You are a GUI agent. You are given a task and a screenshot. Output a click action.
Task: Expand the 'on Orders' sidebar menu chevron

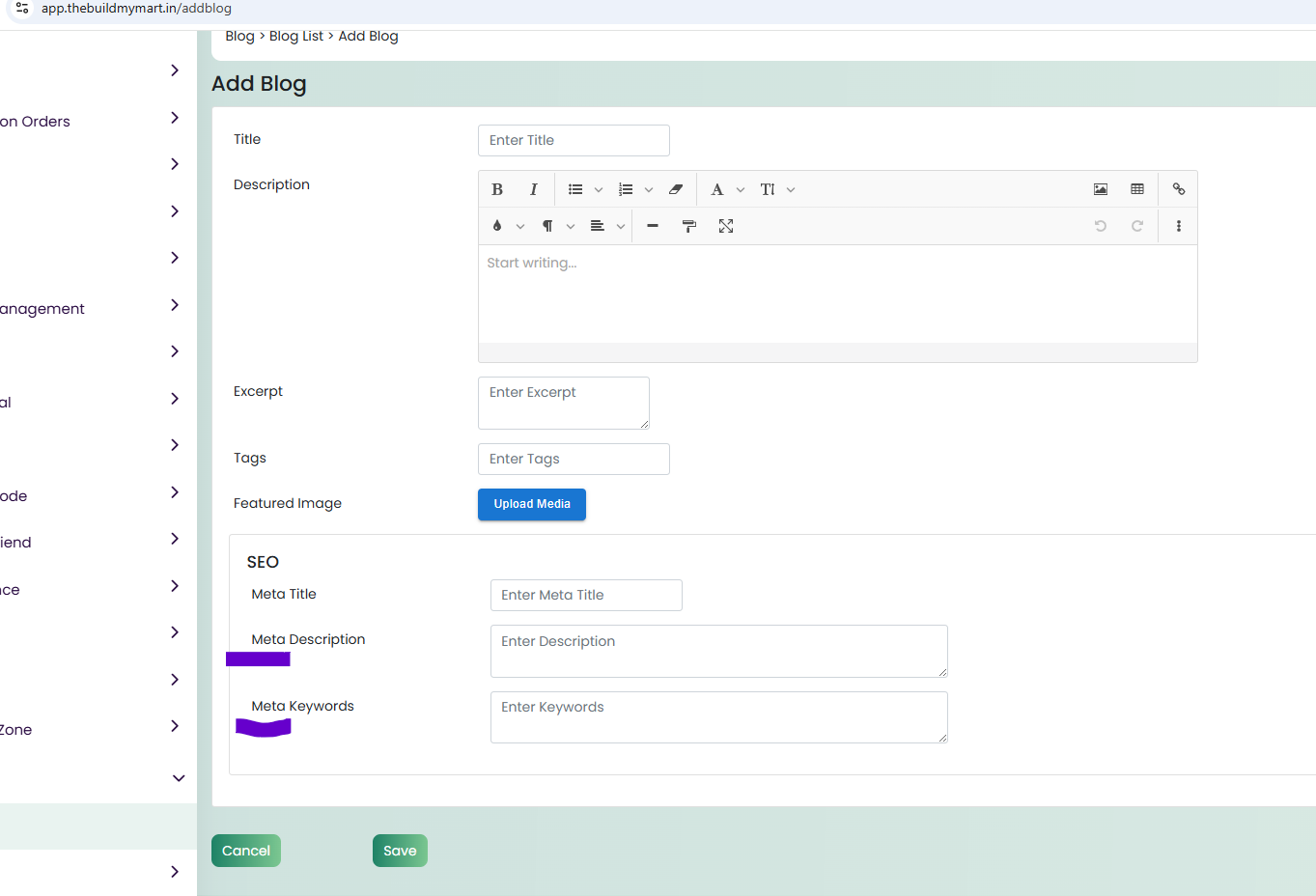[175, 118]
